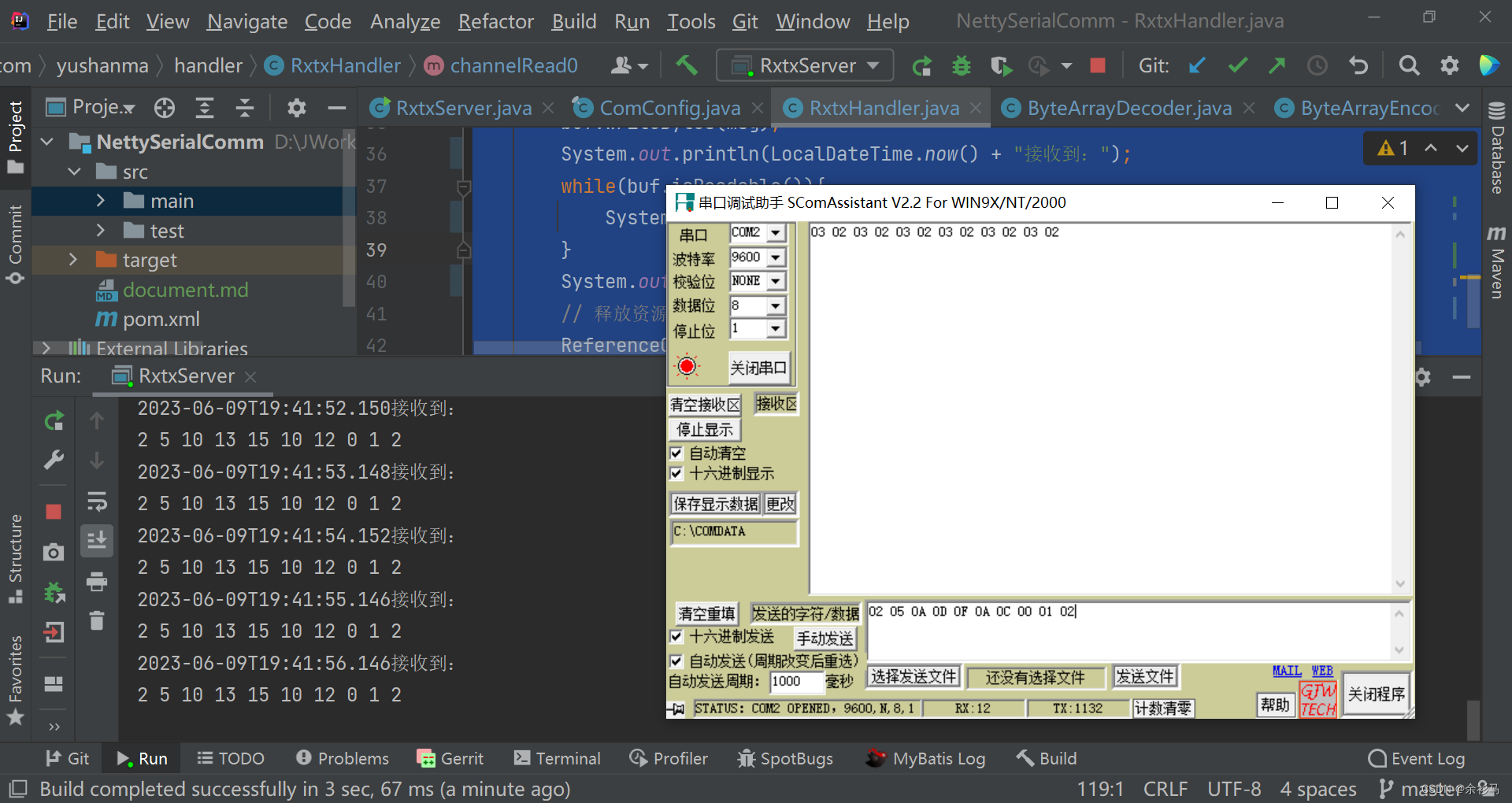The image size is (1512, 803).
Task: Click 保存显示数据 save data button
Action: pos(715,504)
